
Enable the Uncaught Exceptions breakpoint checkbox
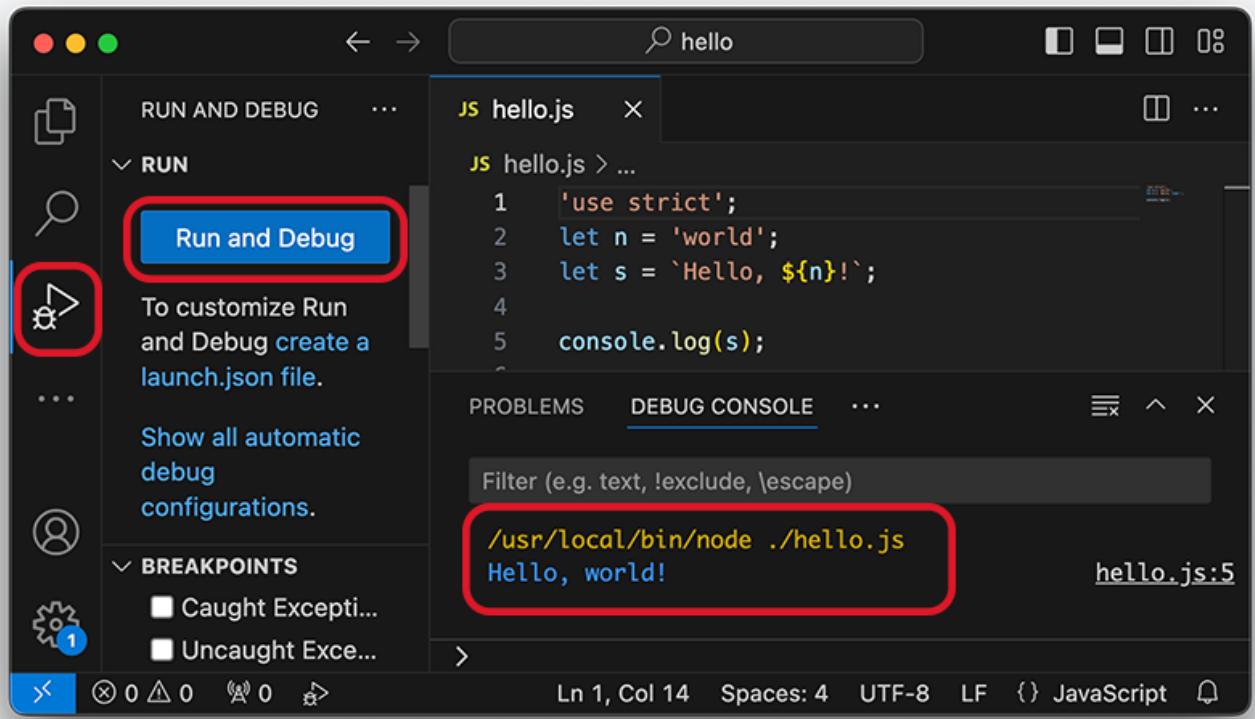click(x=163, y=651)
